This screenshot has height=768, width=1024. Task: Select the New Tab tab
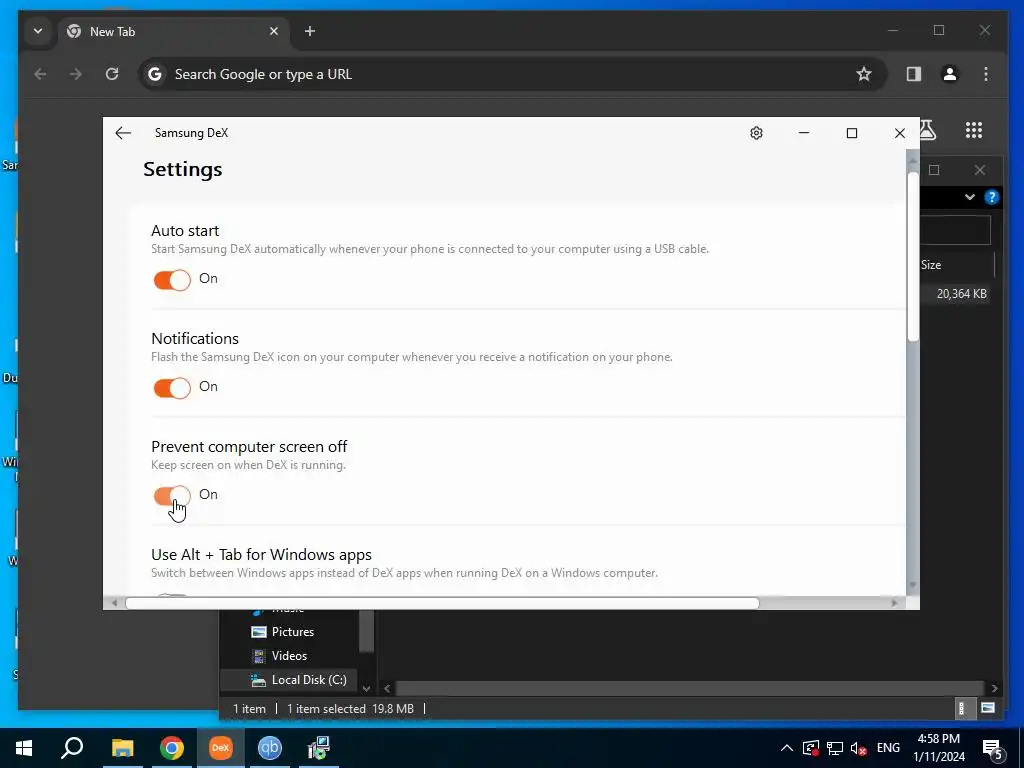click(174, 31)
